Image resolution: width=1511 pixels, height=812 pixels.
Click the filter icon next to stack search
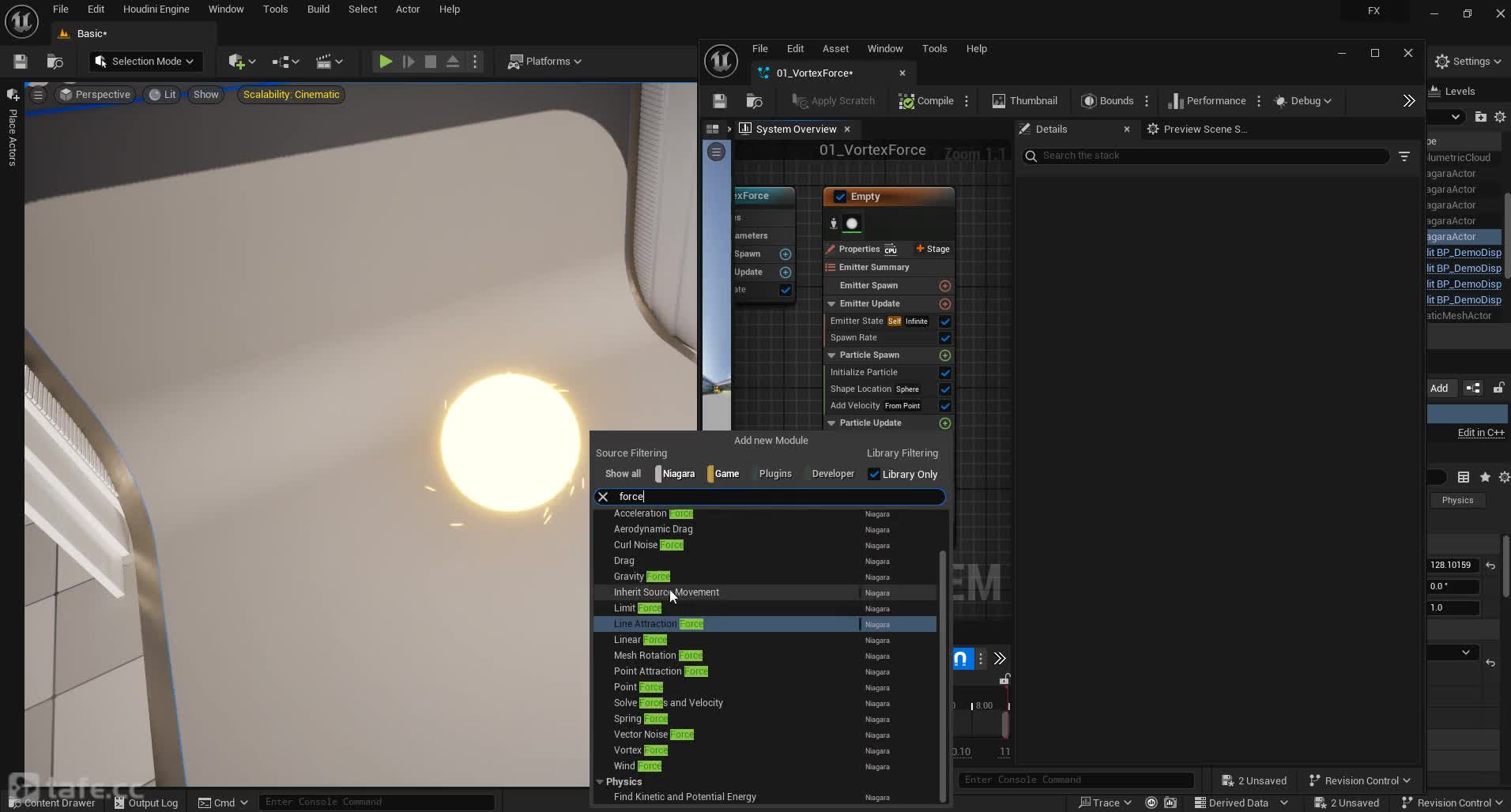(x=1404, y=156)
